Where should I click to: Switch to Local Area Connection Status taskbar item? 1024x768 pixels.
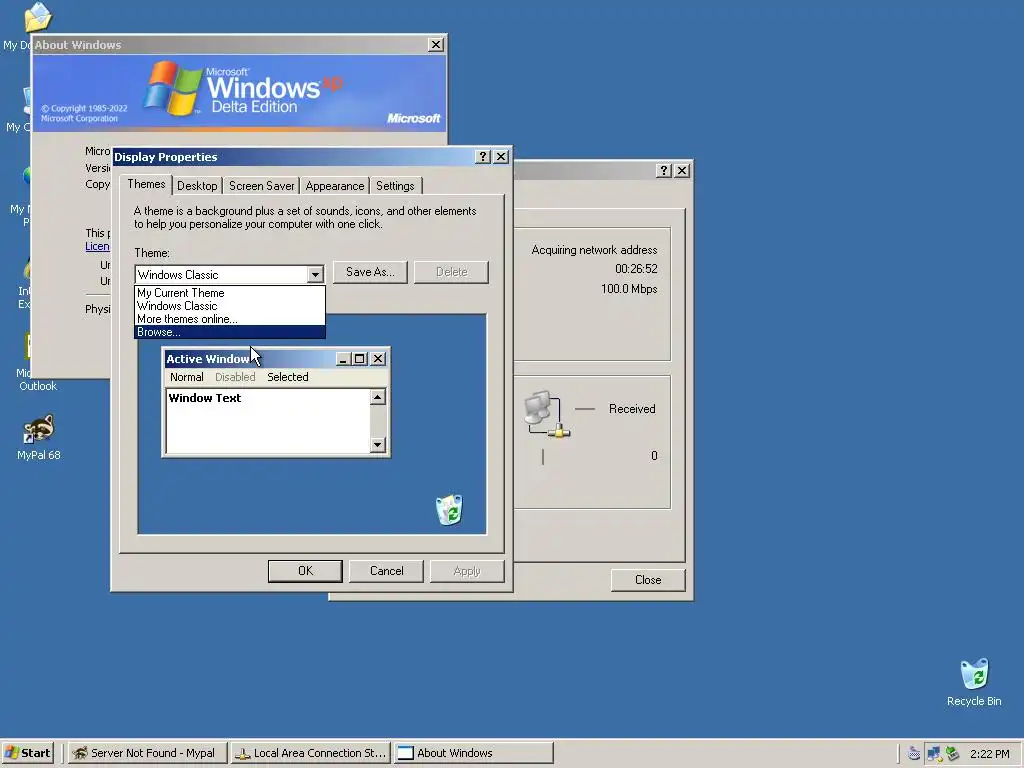tap(311, 753)
